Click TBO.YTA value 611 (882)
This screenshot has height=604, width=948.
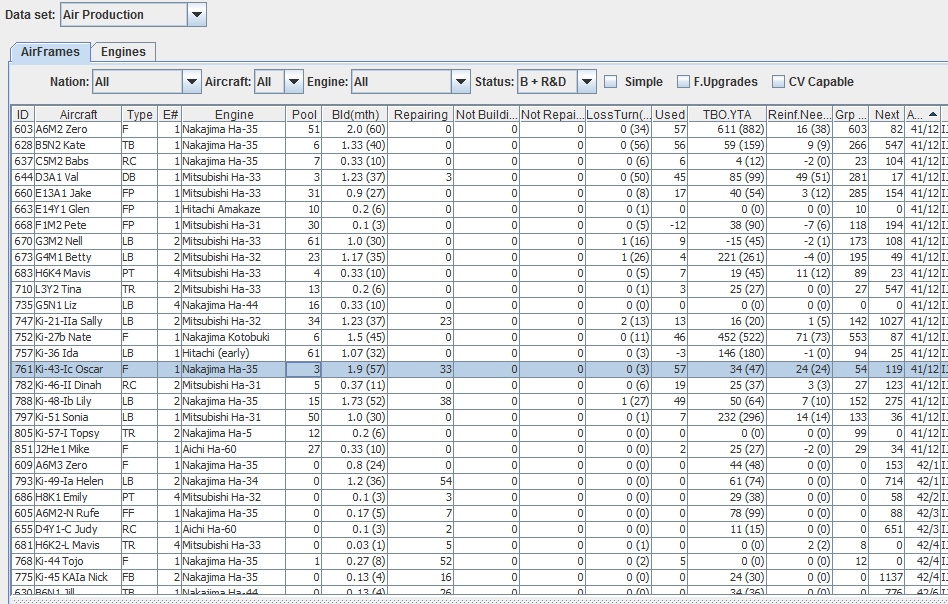(727, 129)
